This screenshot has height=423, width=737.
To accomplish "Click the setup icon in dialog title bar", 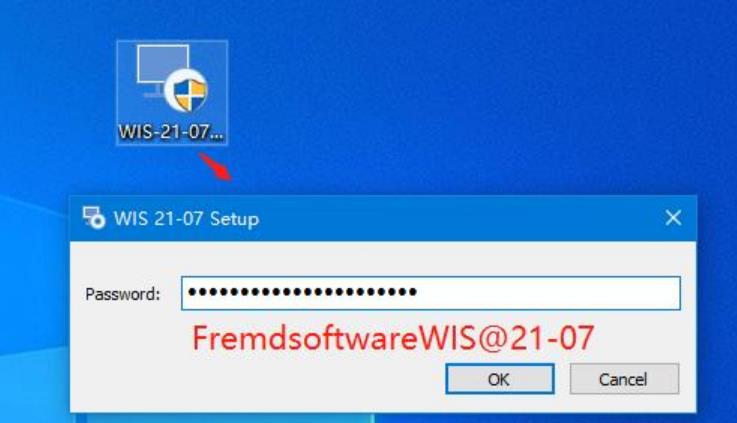I will point(94,218).
